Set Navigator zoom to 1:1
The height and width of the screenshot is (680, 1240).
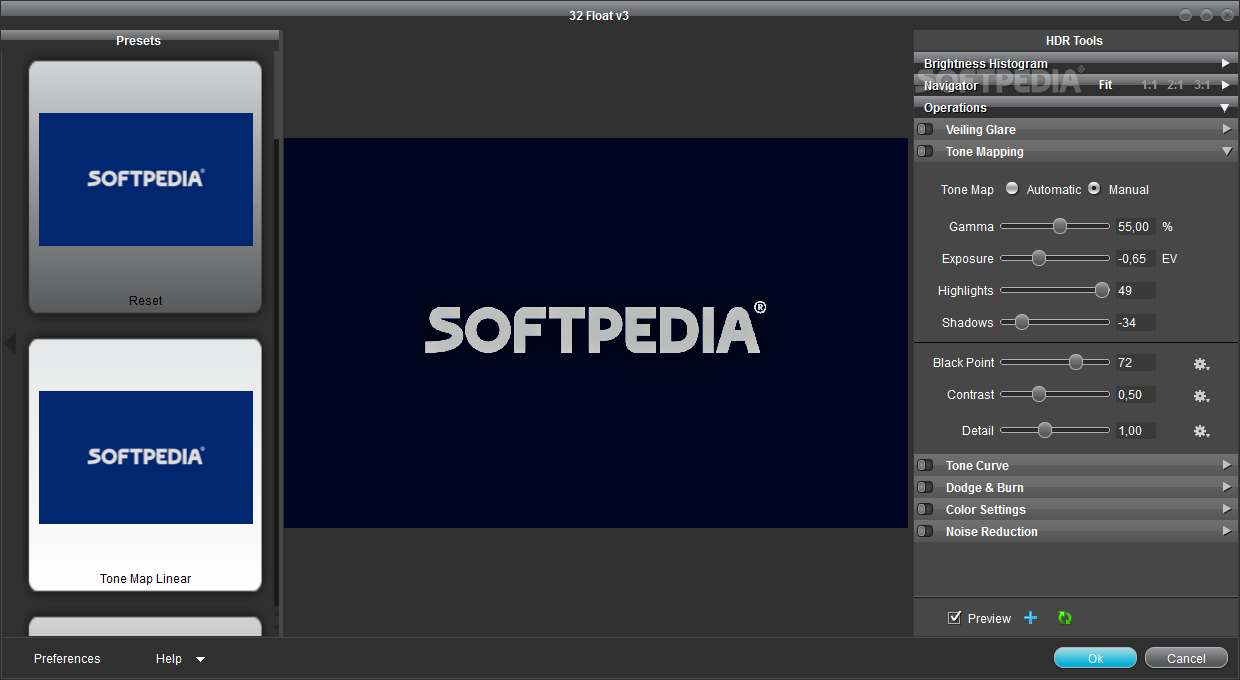[x=1149, y=85]
